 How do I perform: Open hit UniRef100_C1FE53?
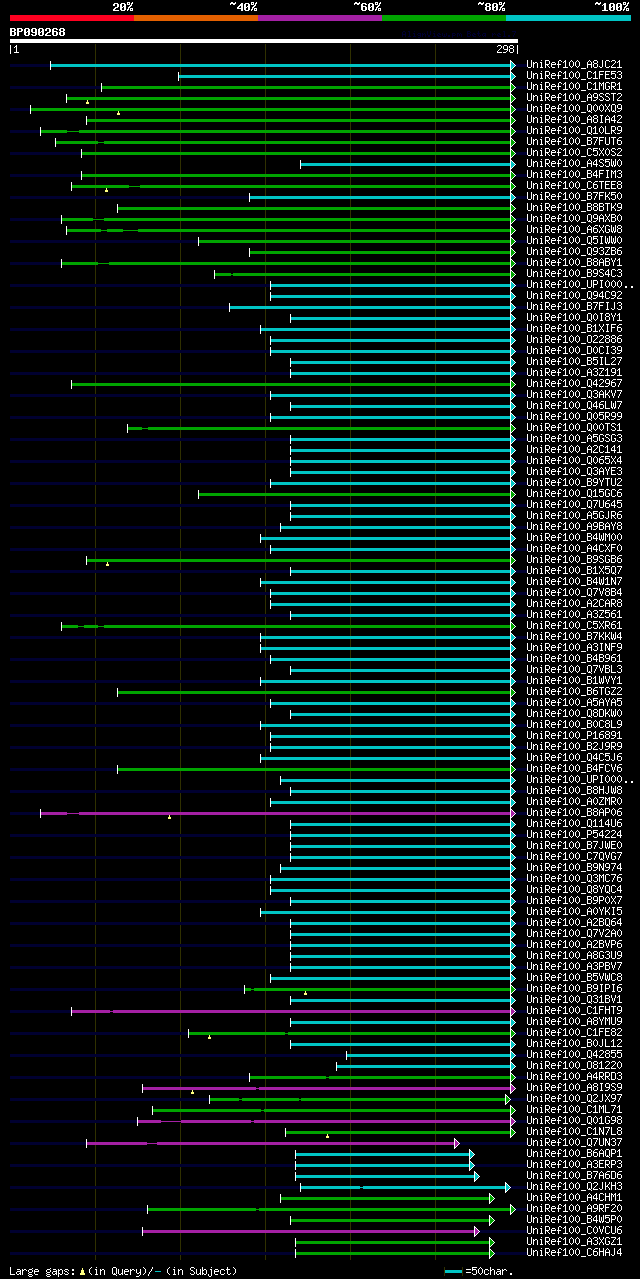(574, 75)
